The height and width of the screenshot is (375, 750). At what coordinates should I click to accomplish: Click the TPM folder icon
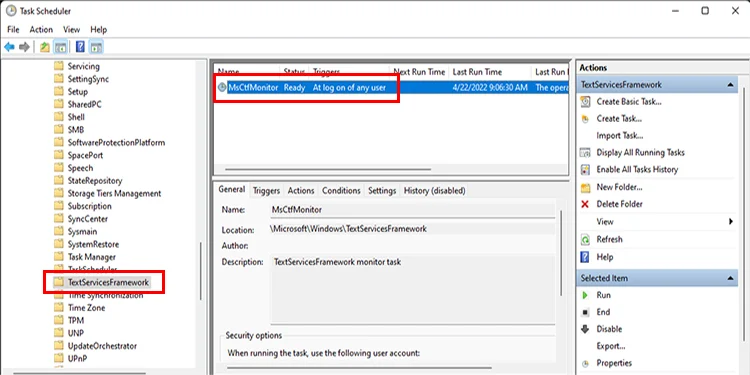58,320
